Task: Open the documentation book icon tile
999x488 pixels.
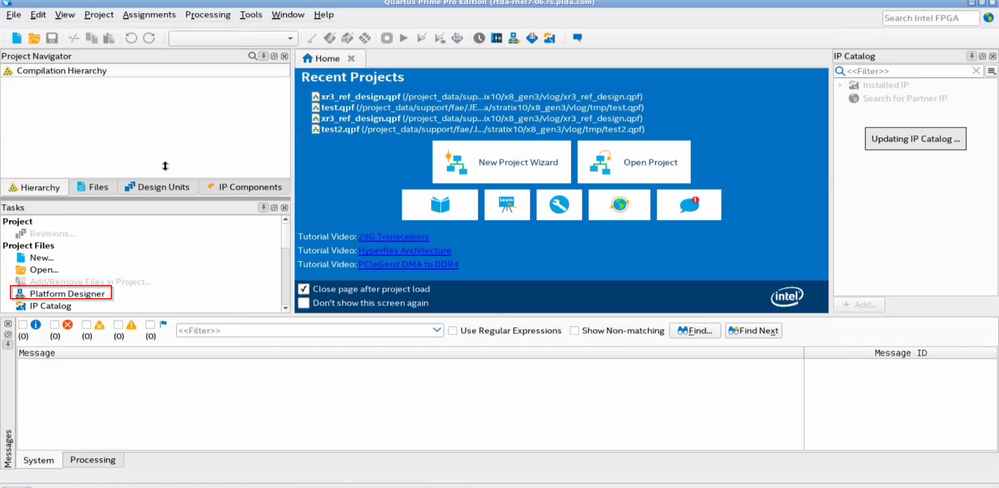Action: click(440, 205)
